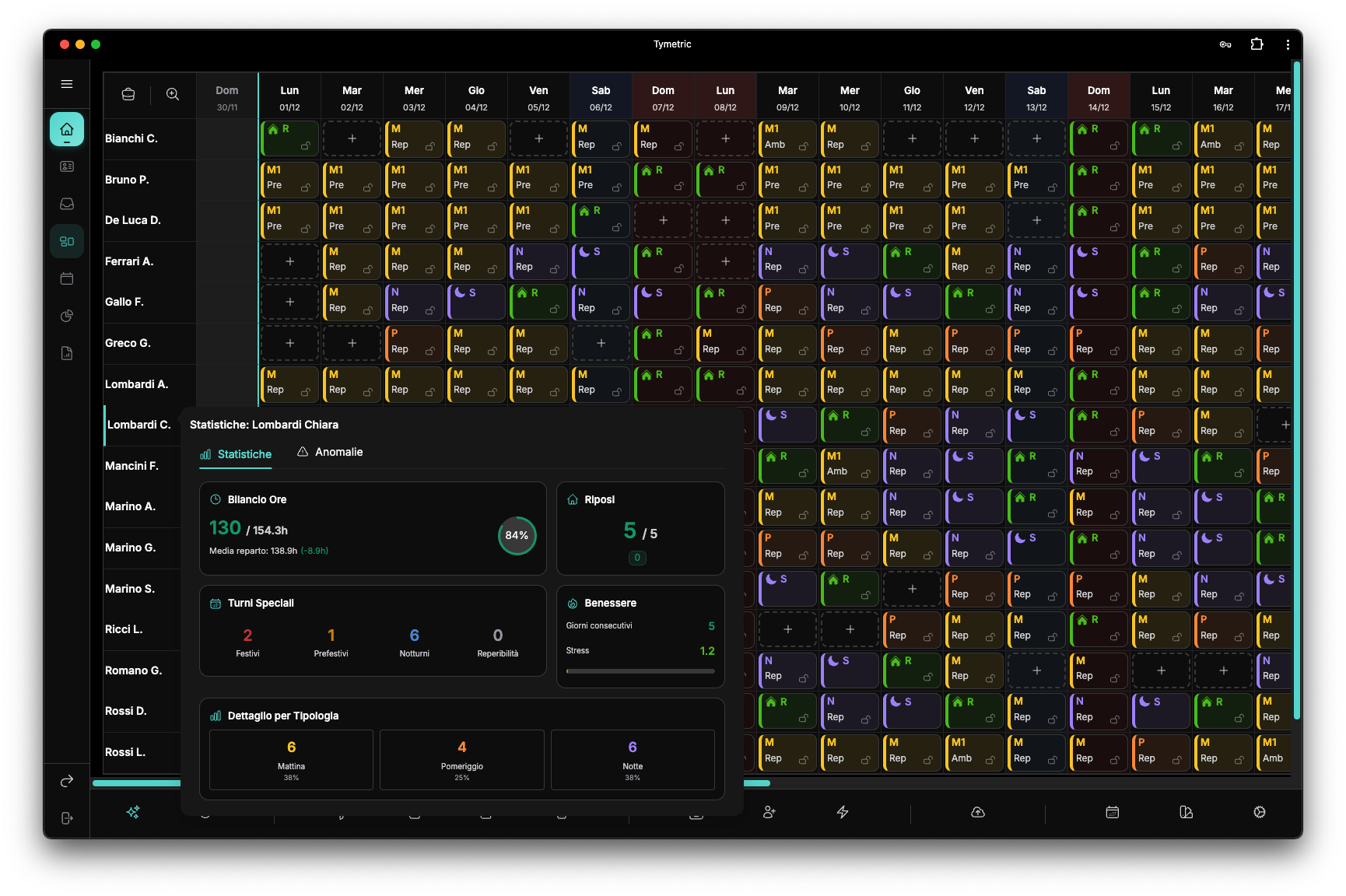
Task: Open the pie chart sidebar icon
Action: tap(67, 316)
